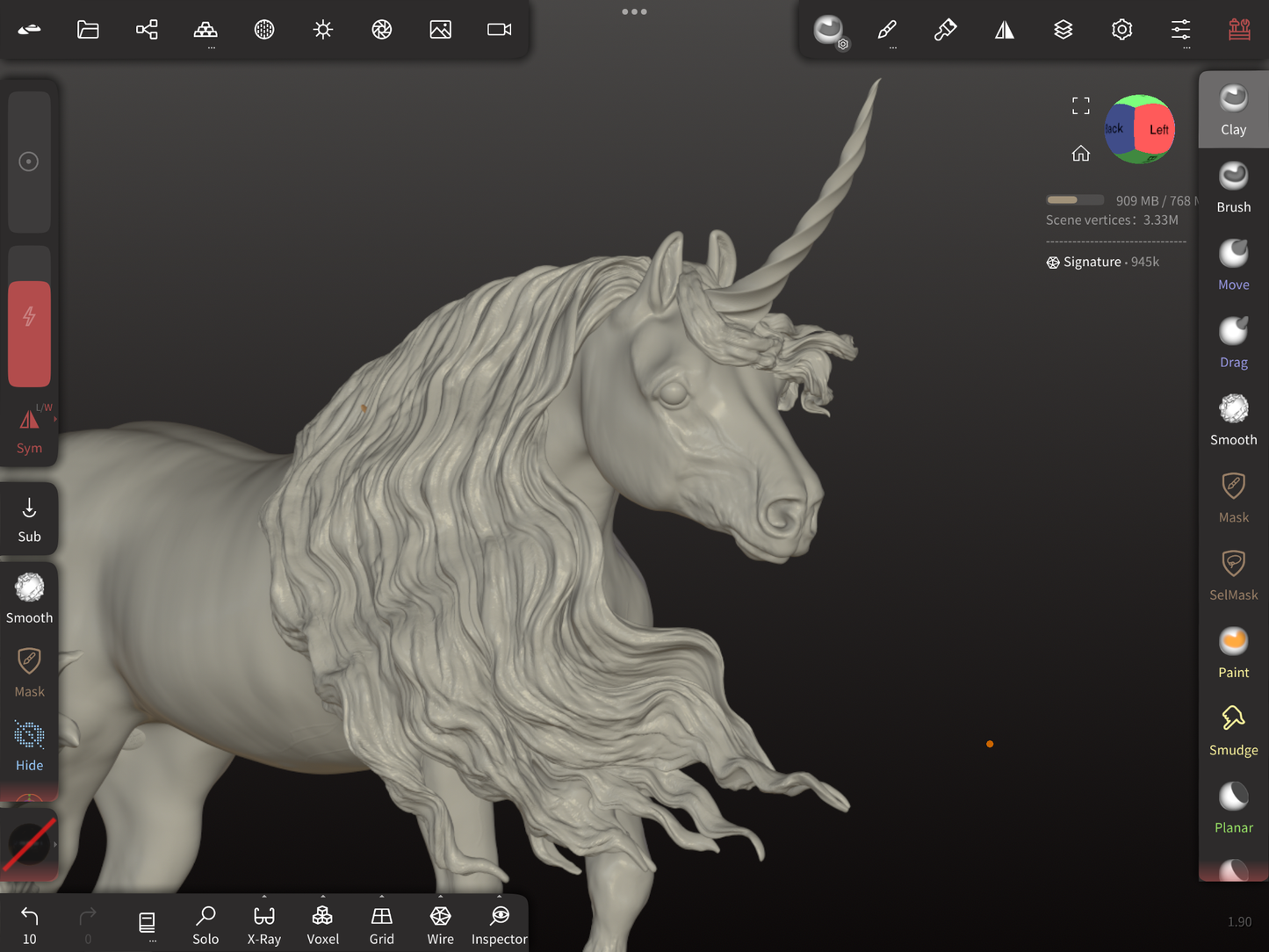Viewport: 1269px width, 952px height.
Task: Select the Move tool
Action: pyautogui.click(x=1233, y=264)
